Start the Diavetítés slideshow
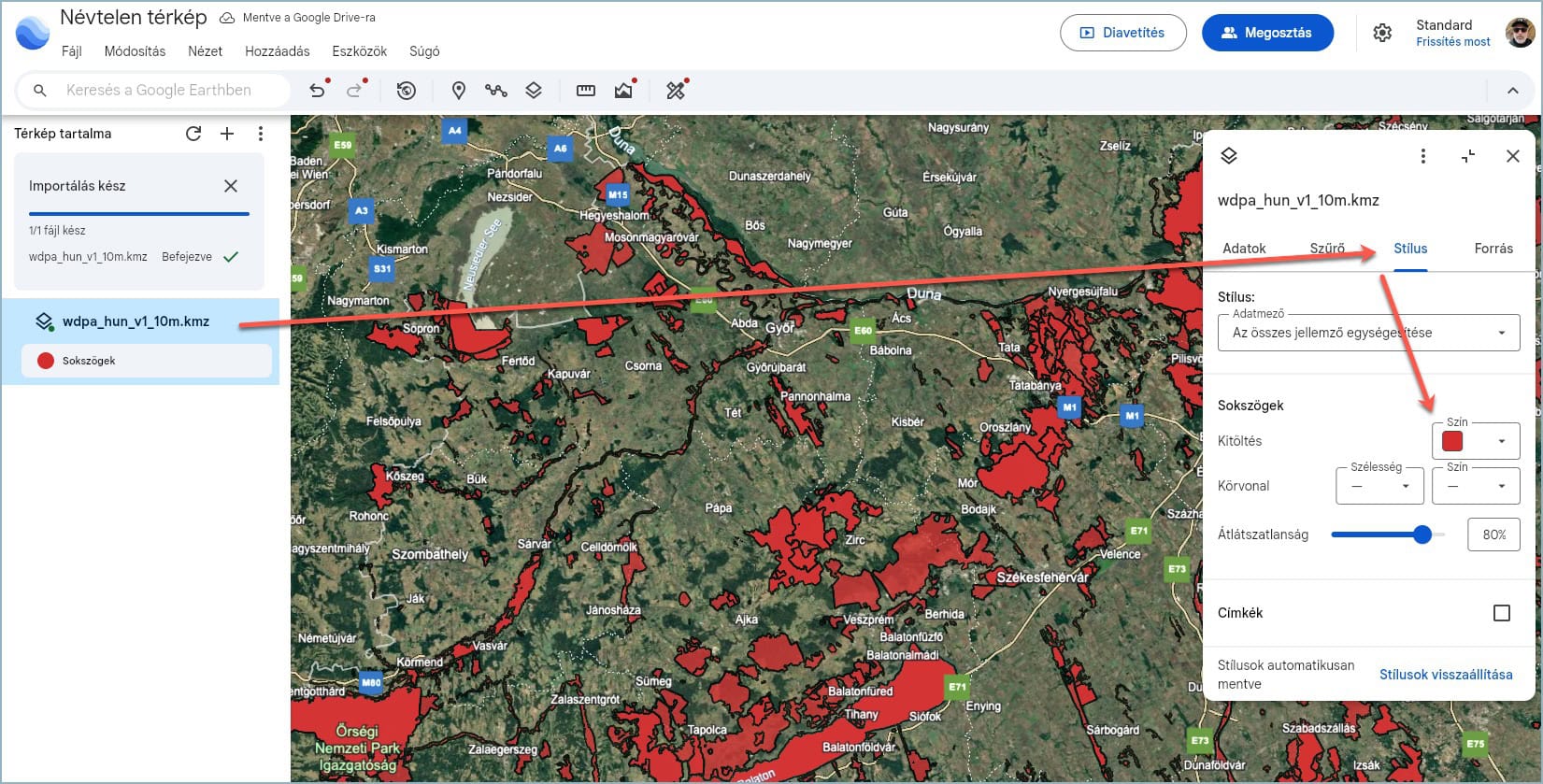 [1123, 33]
